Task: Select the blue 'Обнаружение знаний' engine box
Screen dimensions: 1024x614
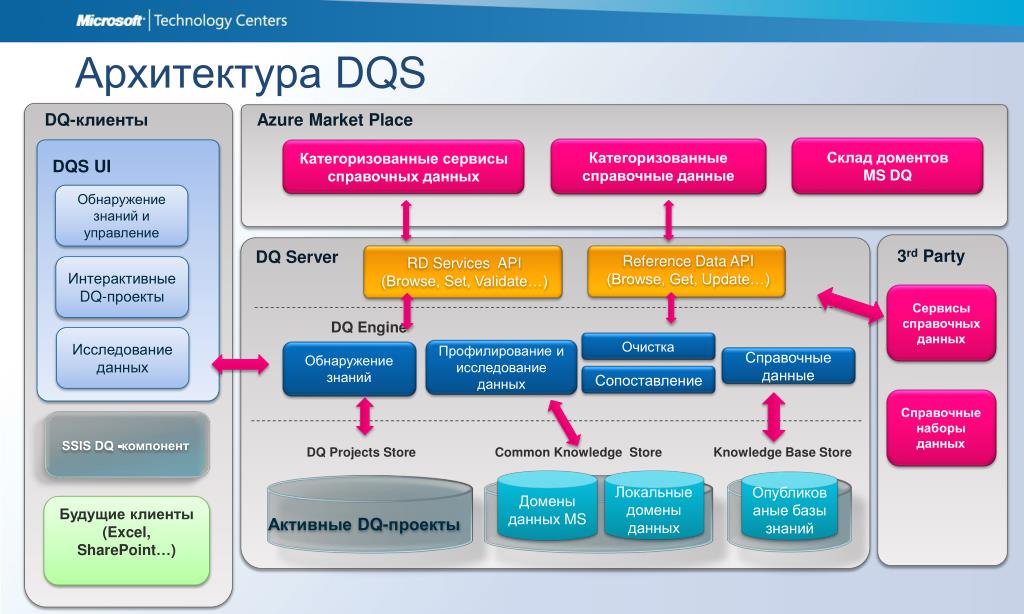Action: pyautogui.click(x=349, y=369)
